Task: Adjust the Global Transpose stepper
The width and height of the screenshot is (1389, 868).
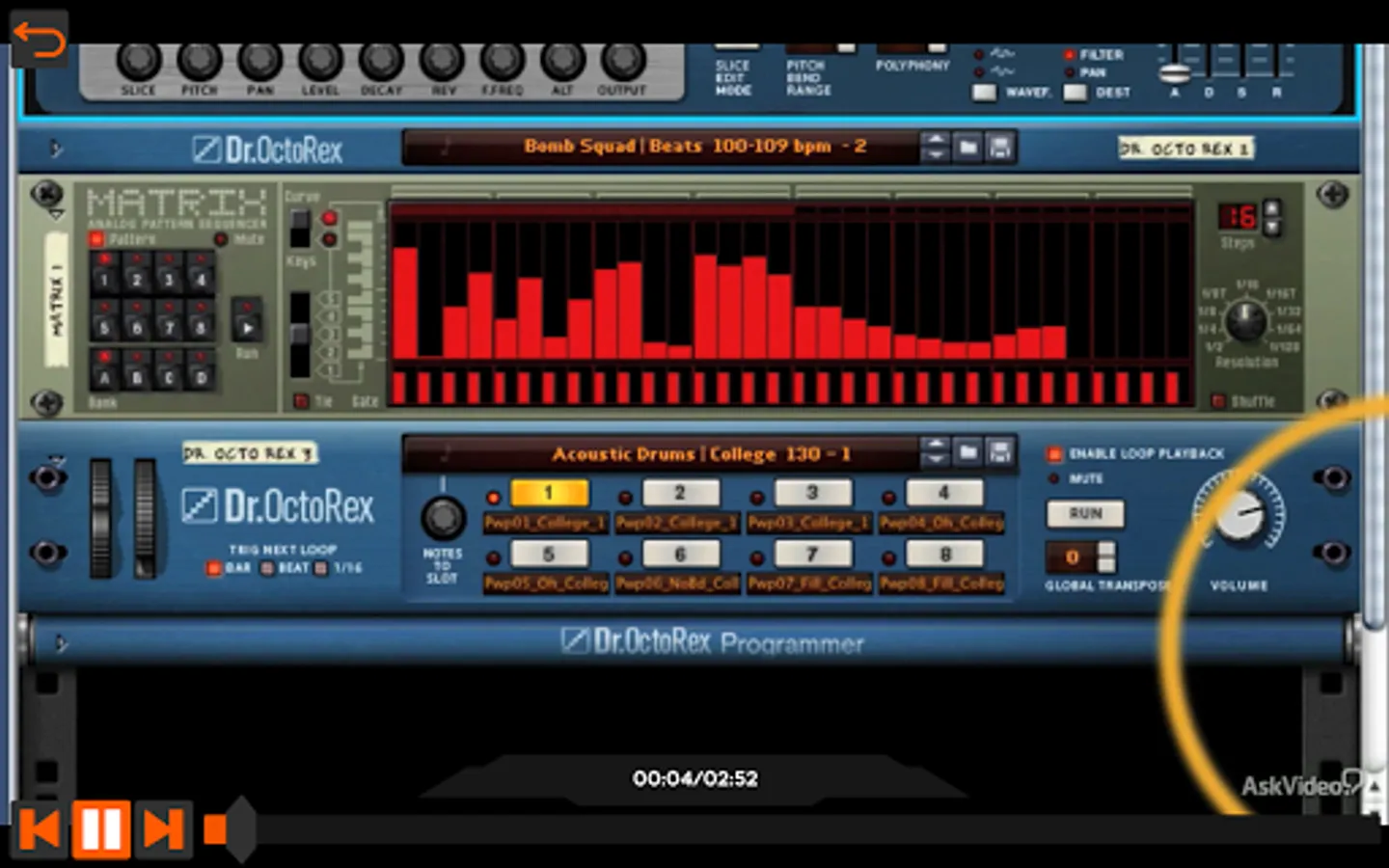Action: [1106, 557]
